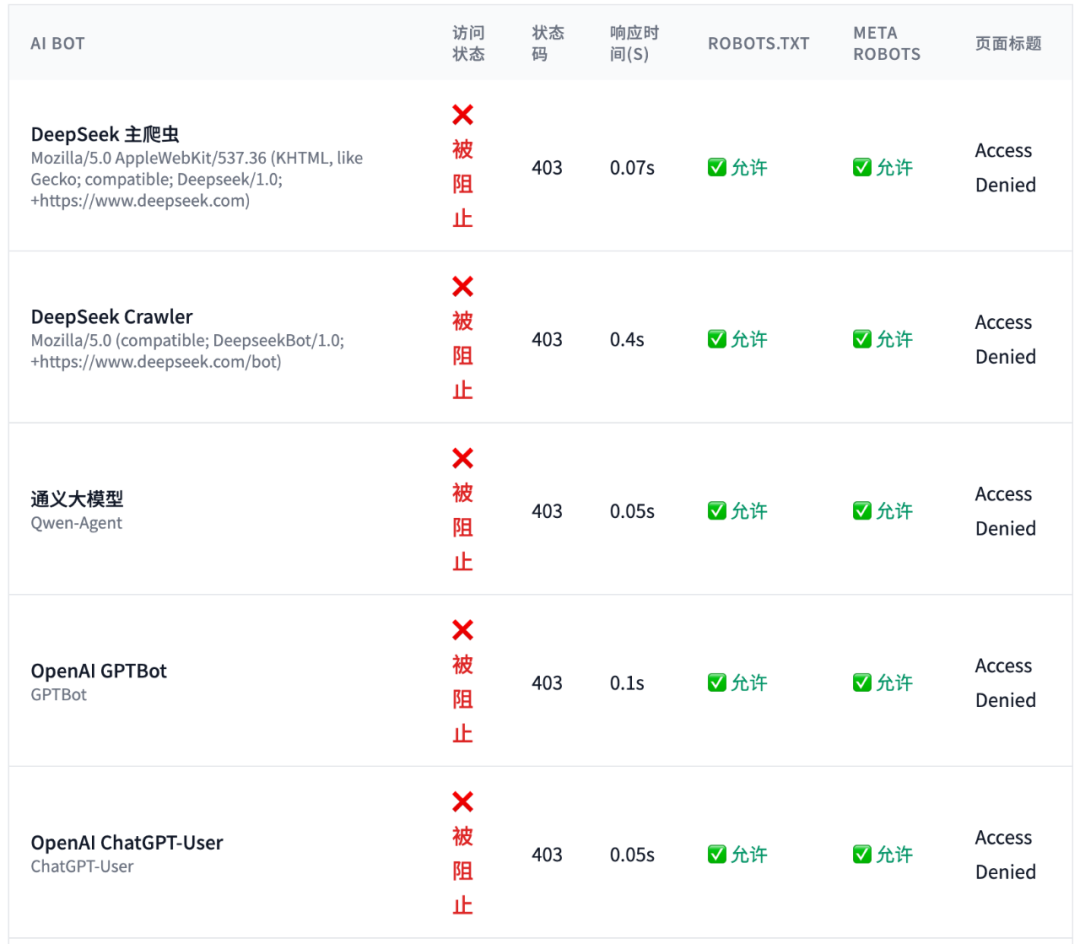
Task: Click the META ROBOTS green check for DeepSeek Crawler
Action: coord(862,340)
